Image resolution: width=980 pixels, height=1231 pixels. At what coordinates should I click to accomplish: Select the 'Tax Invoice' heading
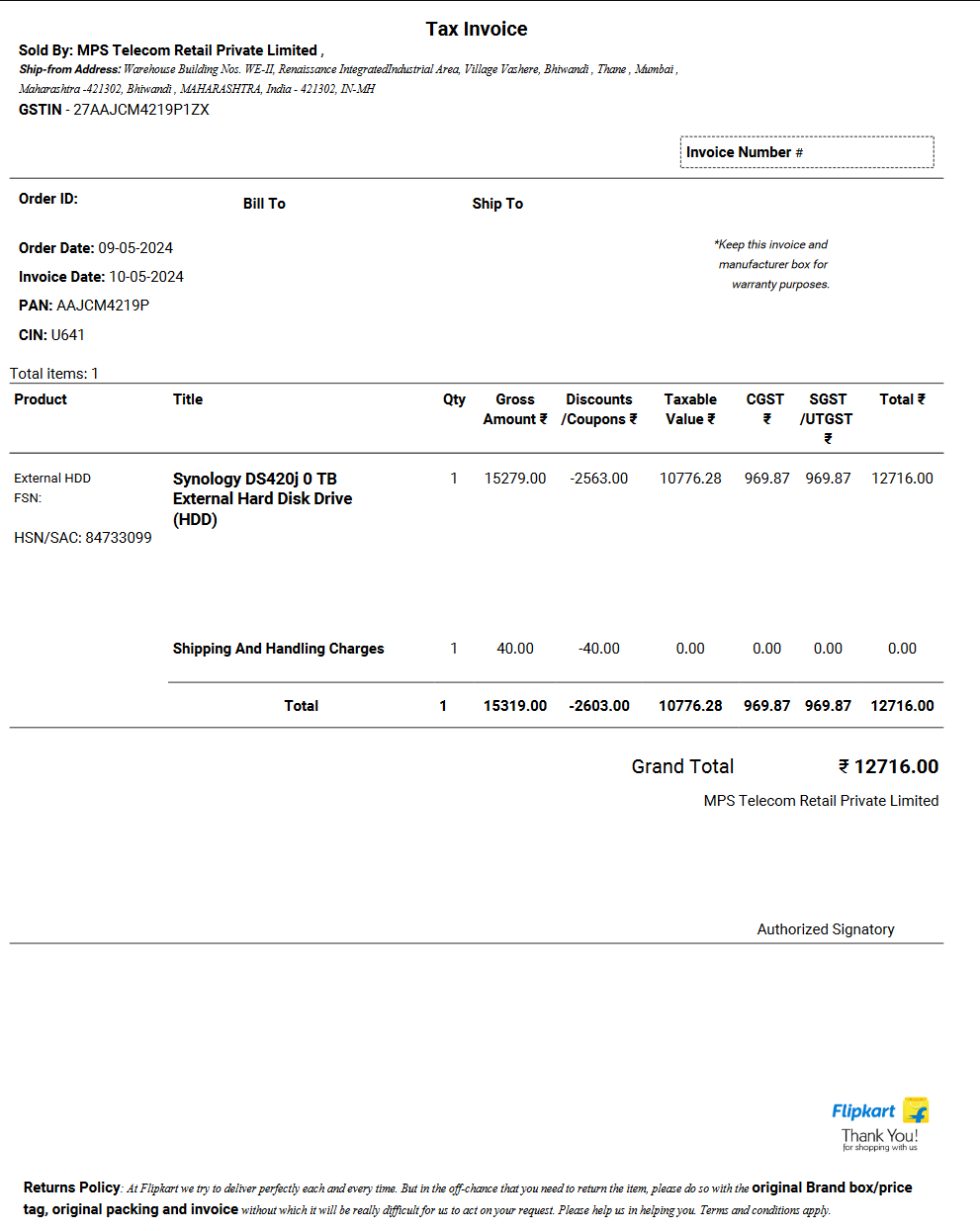coord(477,30)
